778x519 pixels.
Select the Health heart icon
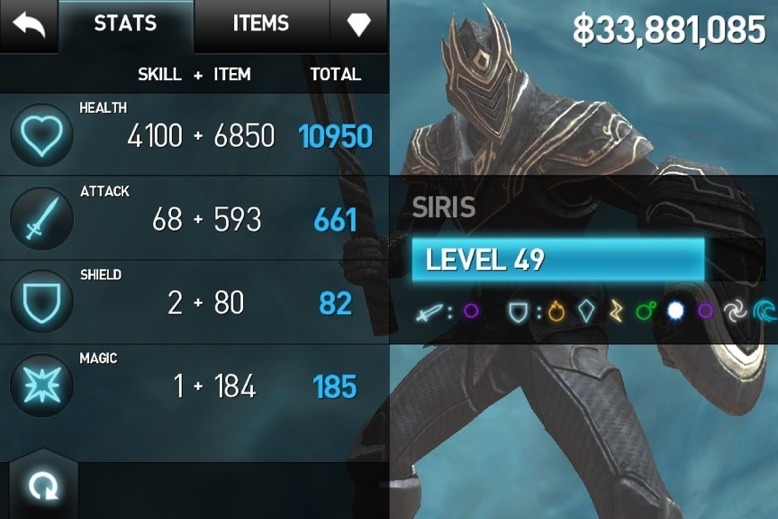42,135
